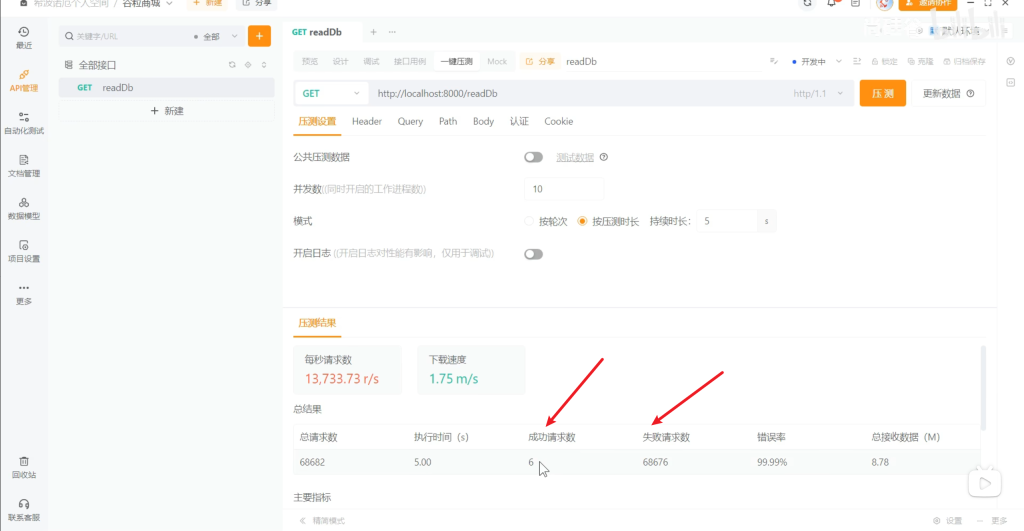1024x531 pixels.
Task: Switch to the Header tab
Action: (366, 122)
